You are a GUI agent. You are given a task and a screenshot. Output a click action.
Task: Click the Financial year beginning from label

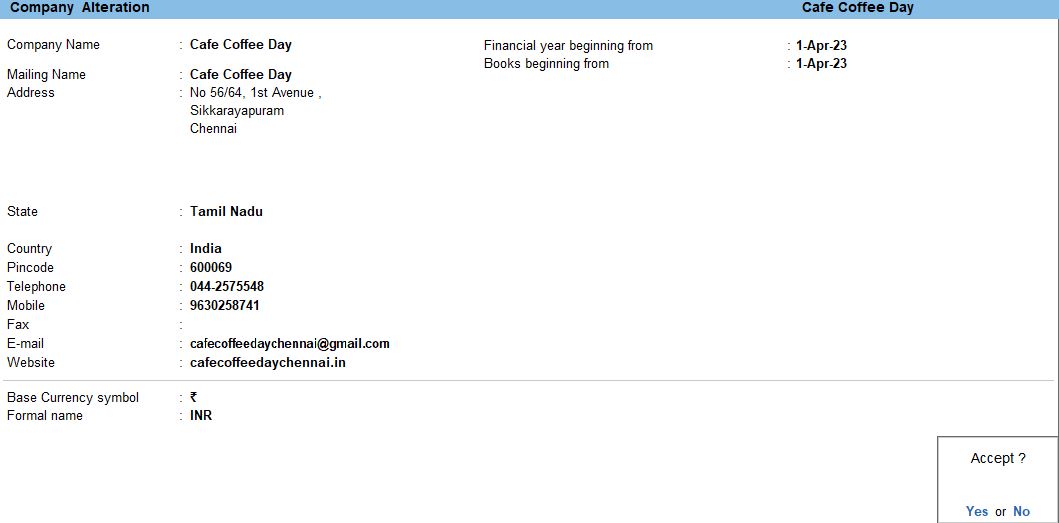(569, 46)
